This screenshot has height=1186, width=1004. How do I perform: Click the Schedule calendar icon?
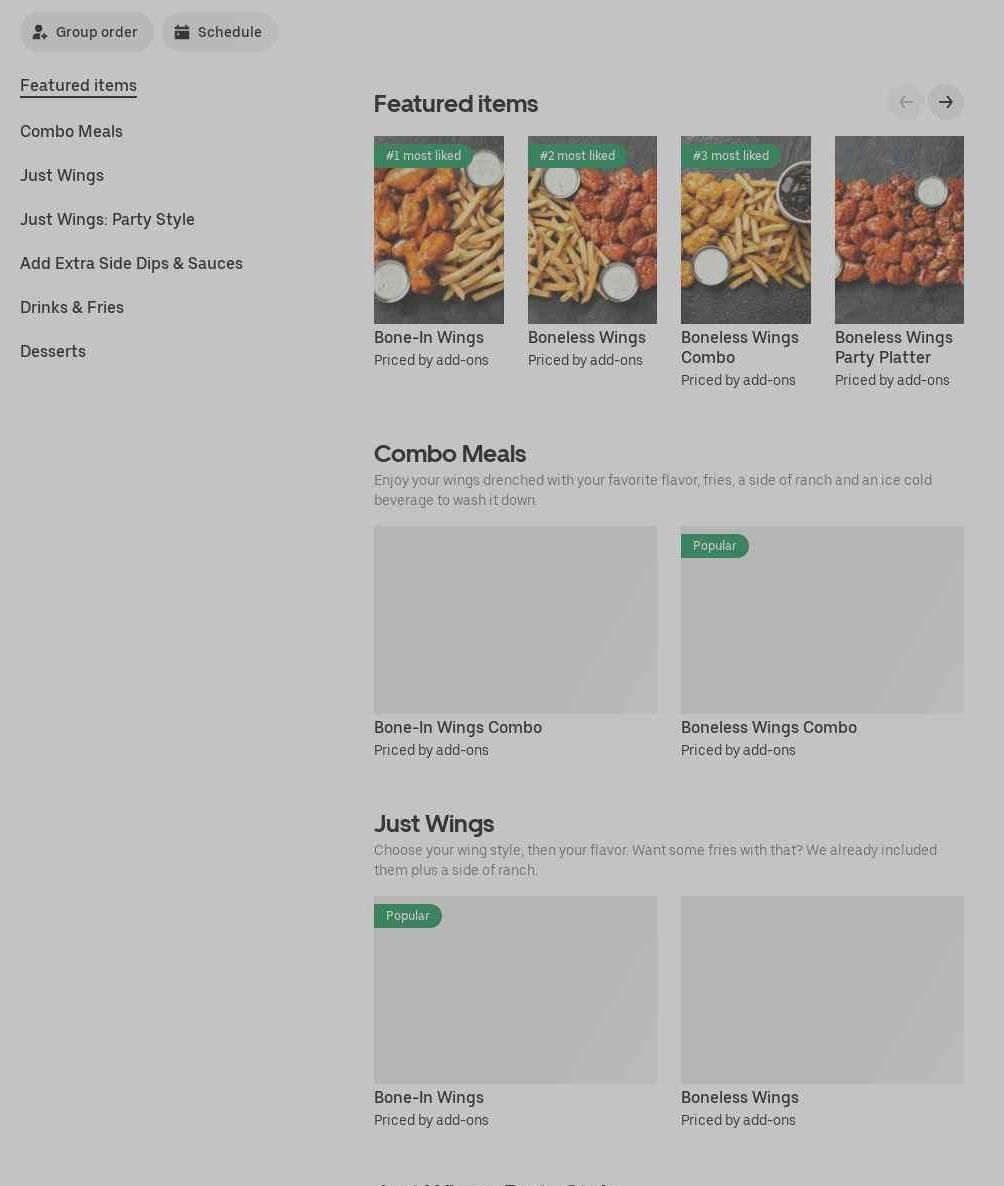point(182,33)
